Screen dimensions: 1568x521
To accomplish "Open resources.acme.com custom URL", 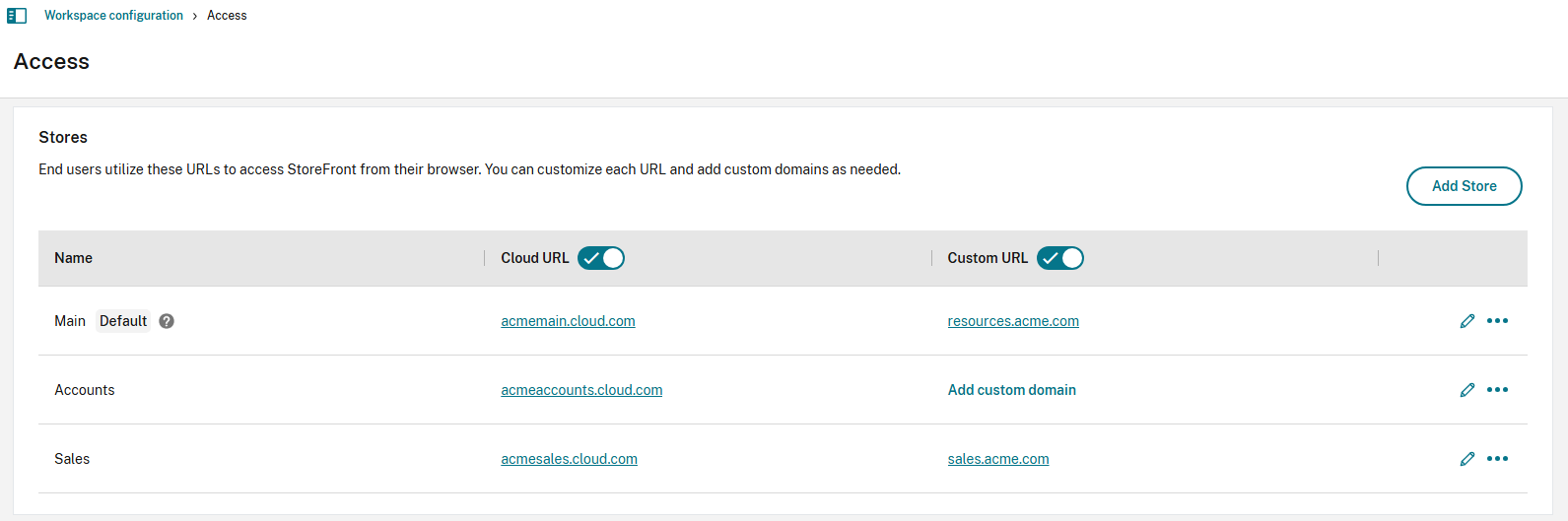I will [x=1013, y=321].
